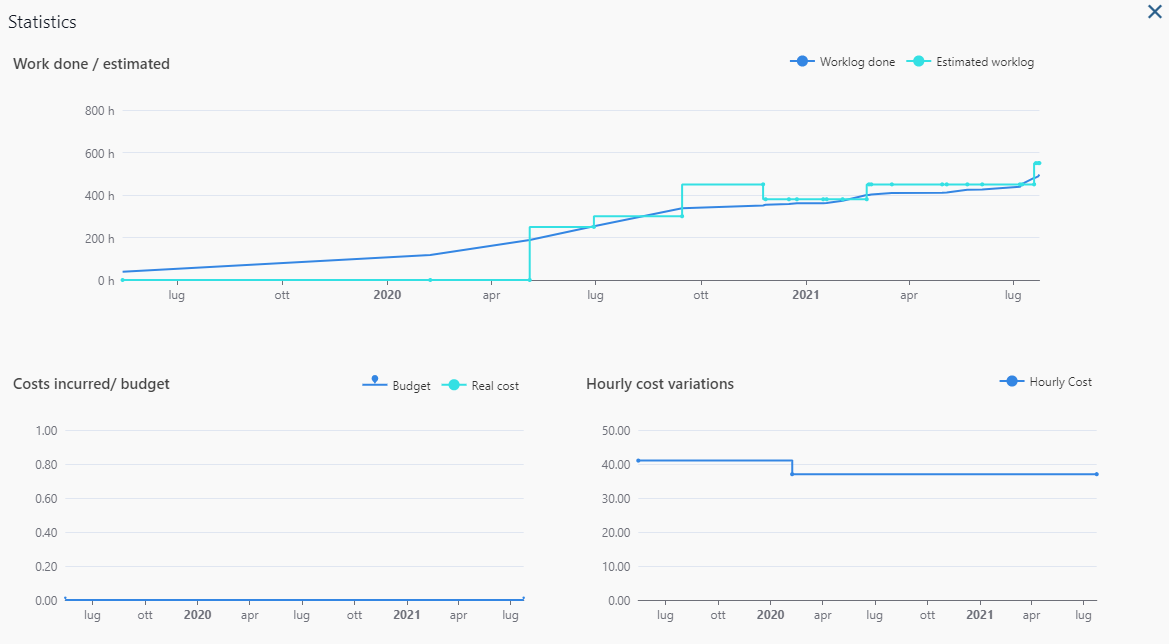Toggle series via Worklog done legend text

coord(857,62)
